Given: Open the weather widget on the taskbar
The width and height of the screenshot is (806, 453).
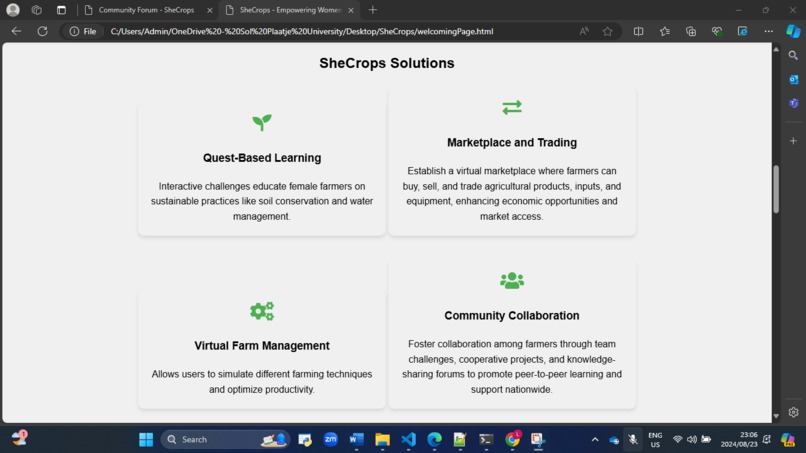Looking at the screenshot, I should pos(20,439).
